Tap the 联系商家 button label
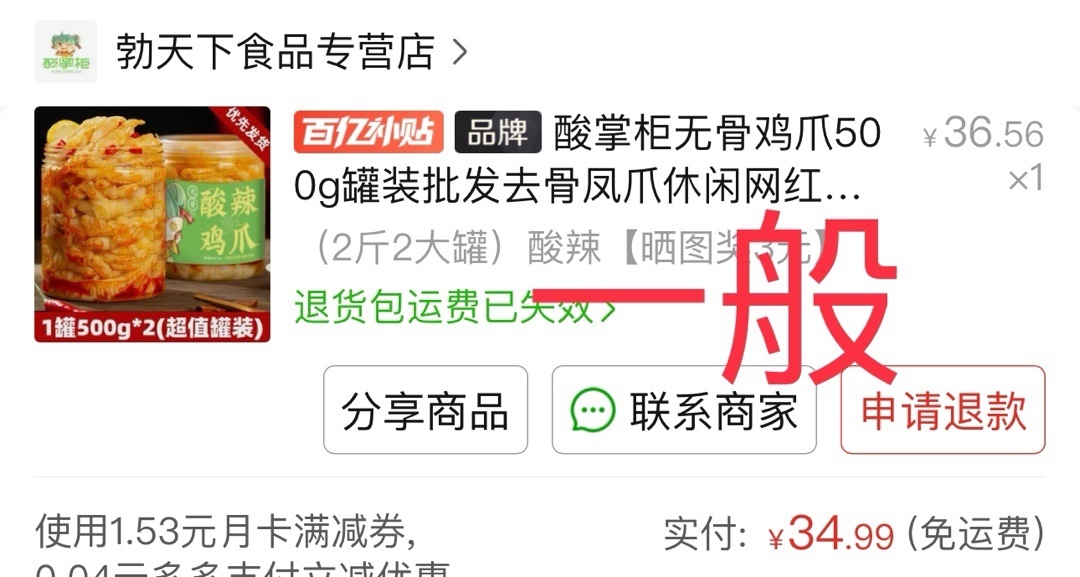1080x577 pixels. click(x=714, y=411)
